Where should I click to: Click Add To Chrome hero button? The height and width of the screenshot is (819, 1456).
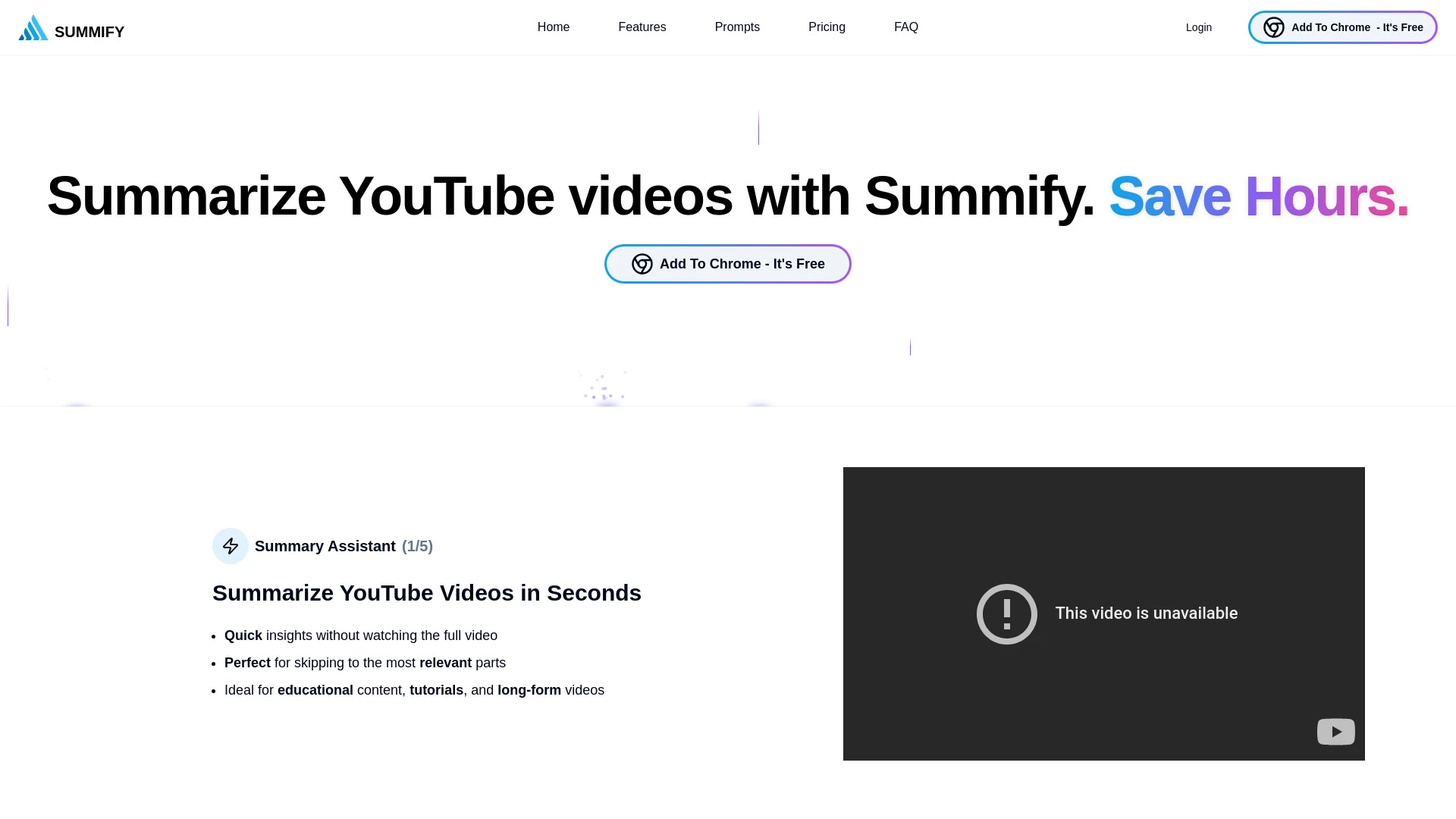[728, 264]
